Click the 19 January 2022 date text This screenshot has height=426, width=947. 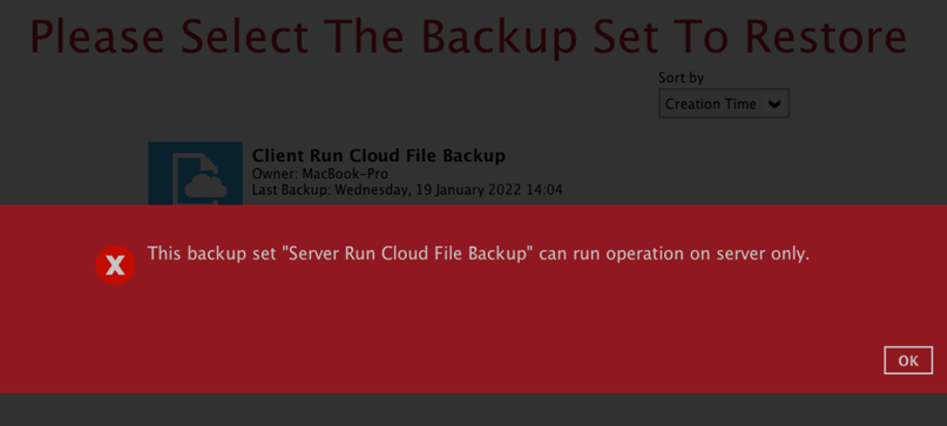coord(470,190)
